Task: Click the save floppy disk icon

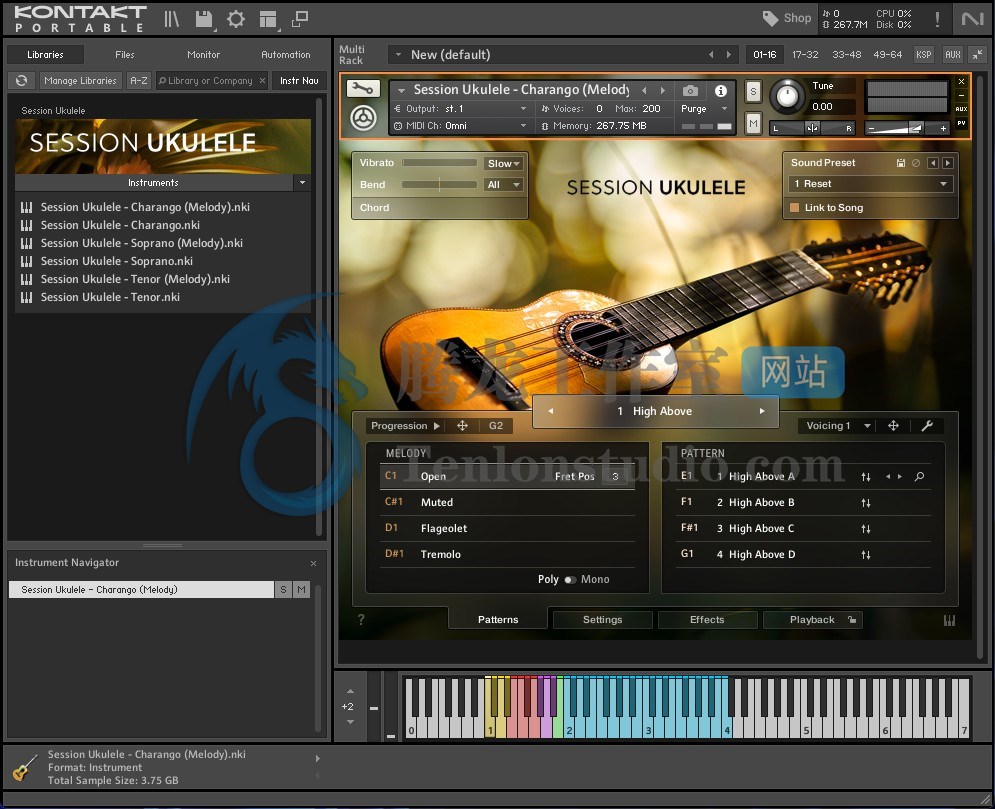Action: [204, 19]
